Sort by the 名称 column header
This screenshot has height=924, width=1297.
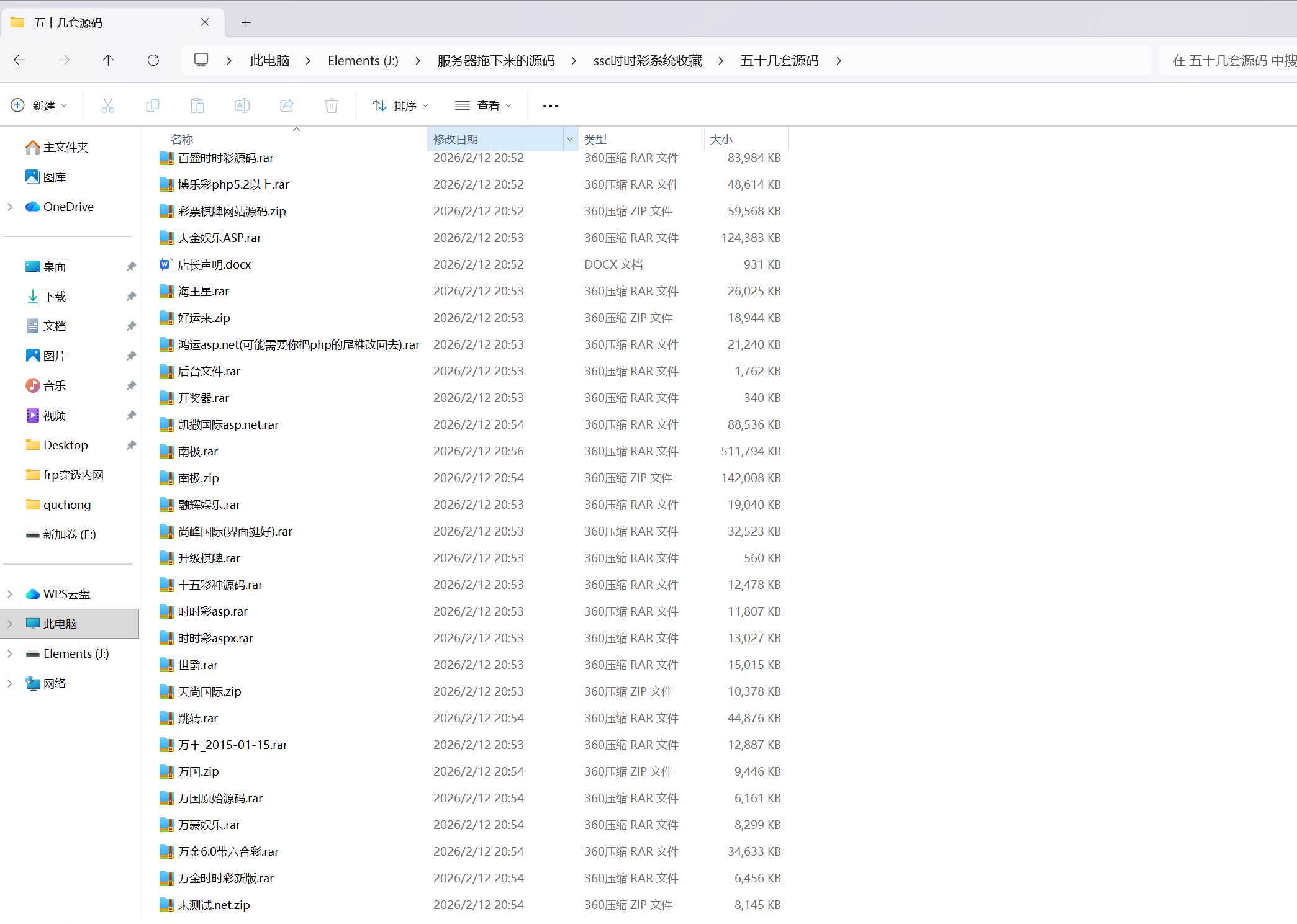182,139
